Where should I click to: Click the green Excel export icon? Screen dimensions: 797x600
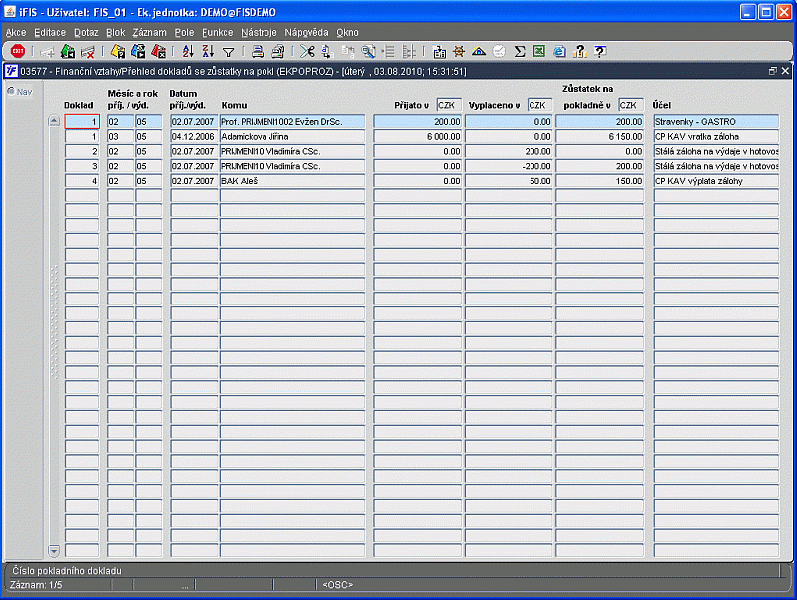[x=539, y=51]
